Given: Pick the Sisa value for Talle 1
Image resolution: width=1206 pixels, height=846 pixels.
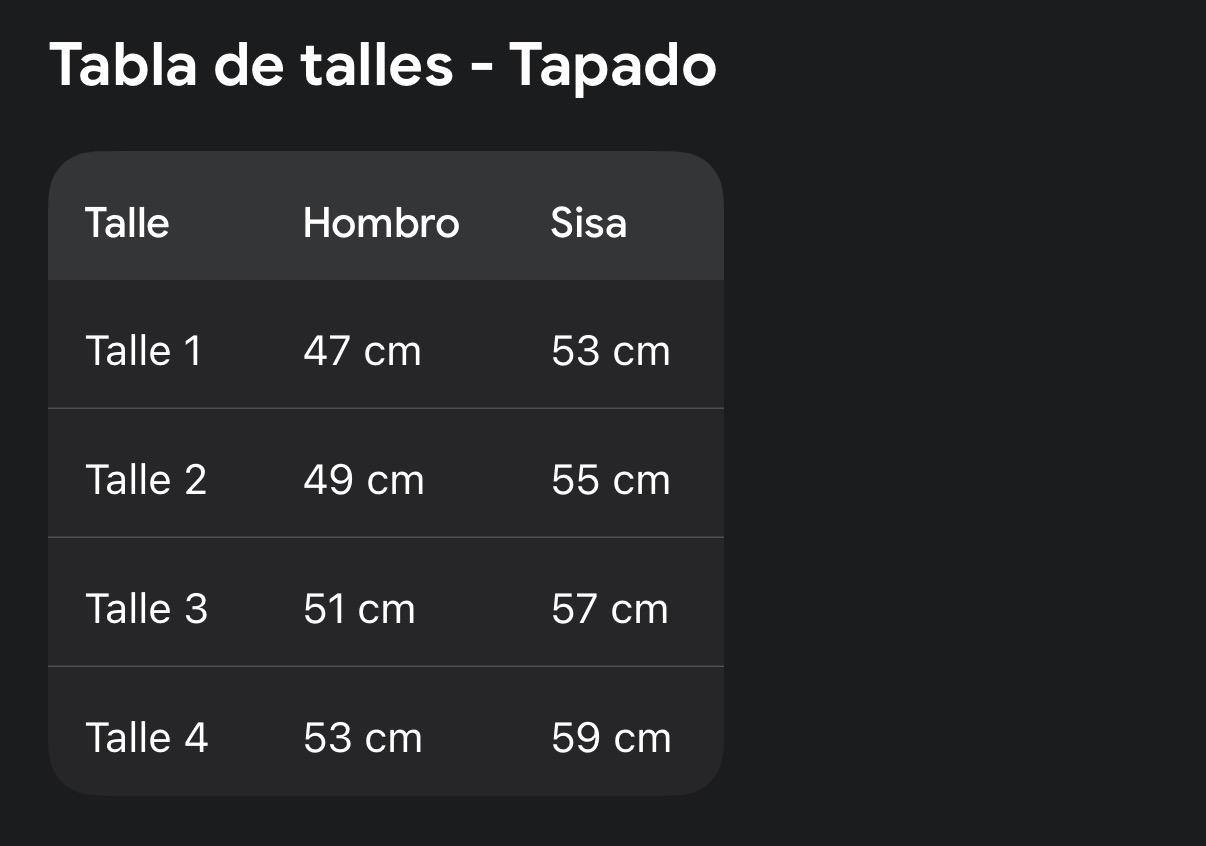Looking at the screenshot, I should tap(610, 351).
